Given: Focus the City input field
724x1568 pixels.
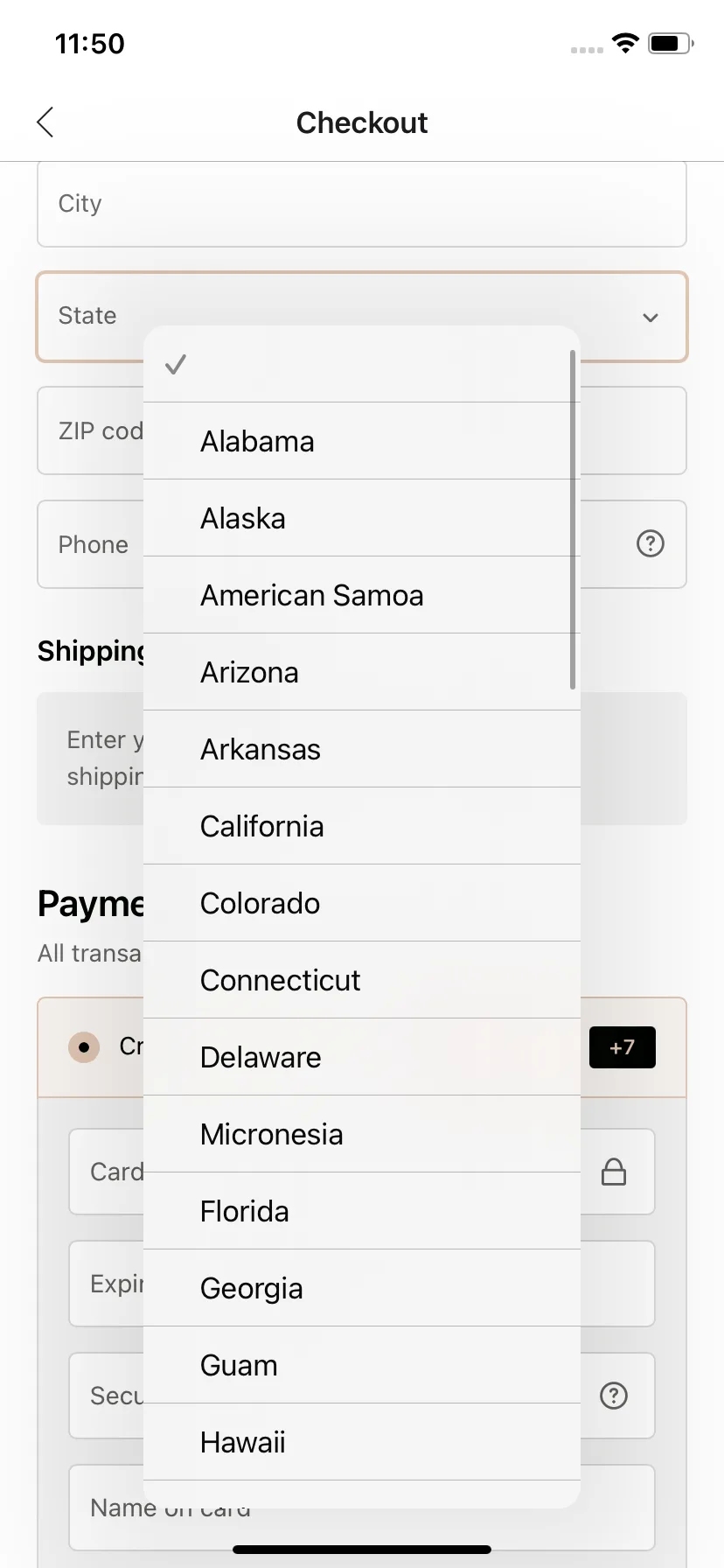Looking at the screenshot, I should [362, 203].
